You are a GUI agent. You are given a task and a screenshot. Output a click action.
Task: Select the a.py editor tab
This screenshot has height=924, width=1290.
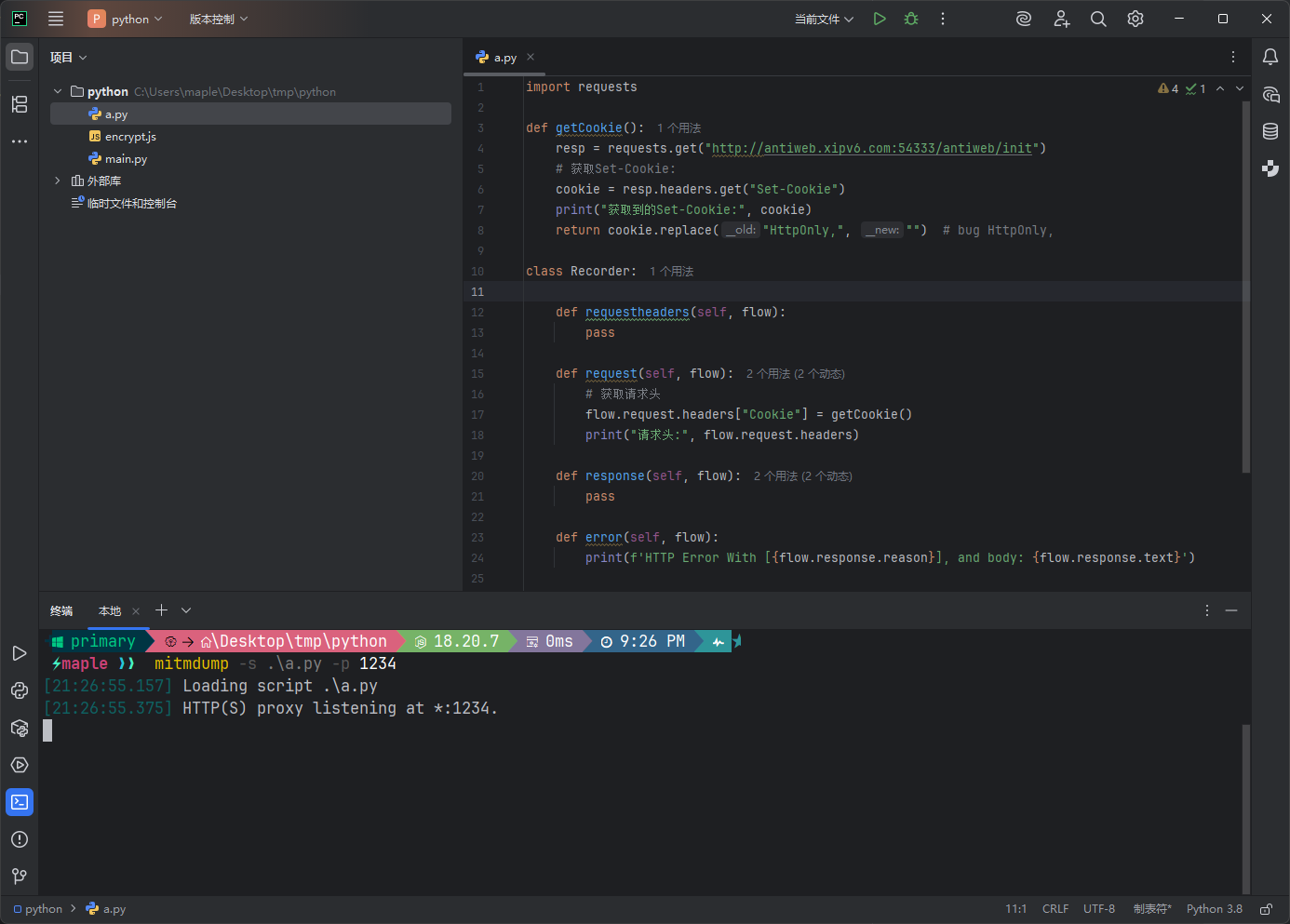coord(504,58)
